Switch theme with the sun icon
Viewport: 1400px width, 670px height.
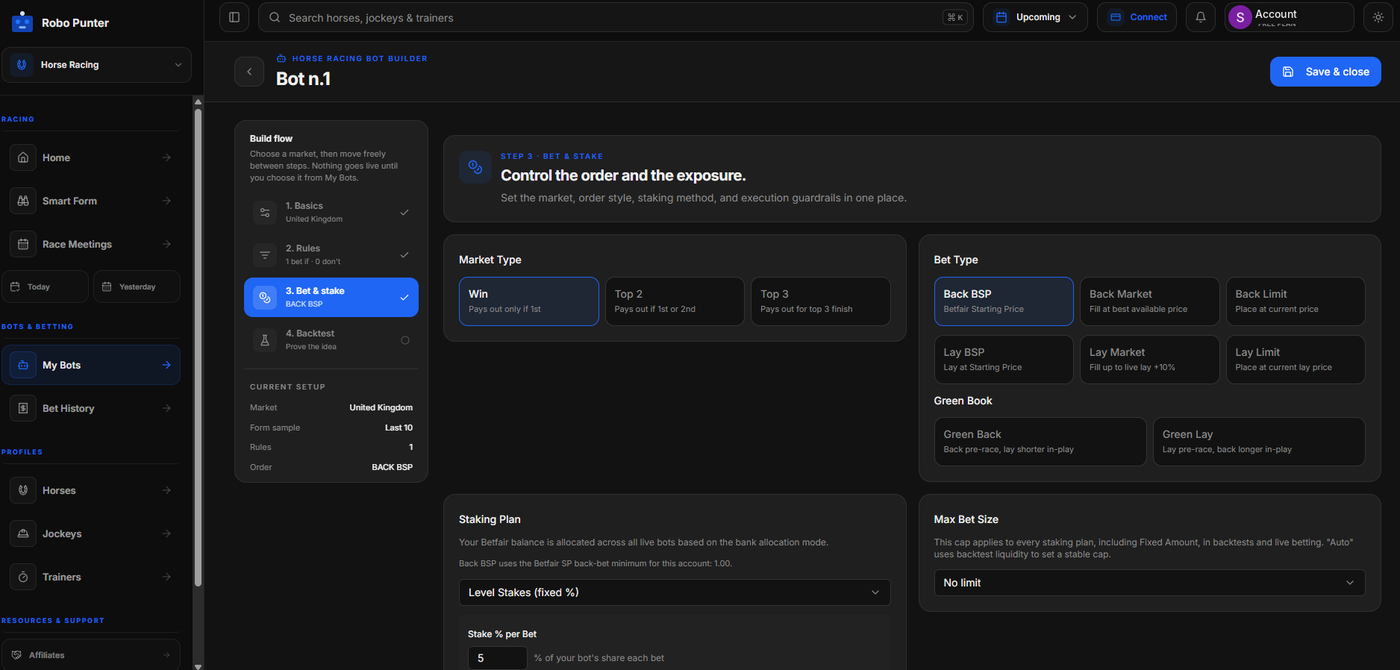tap(1378, 17)
